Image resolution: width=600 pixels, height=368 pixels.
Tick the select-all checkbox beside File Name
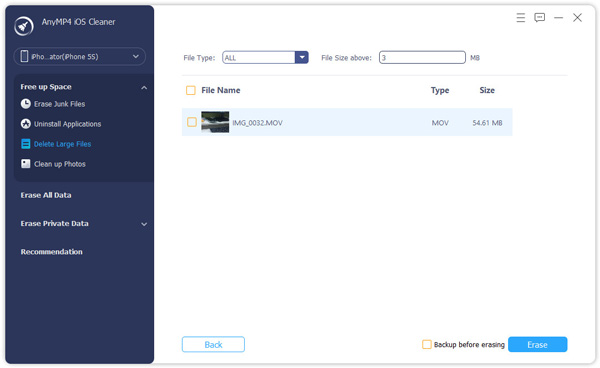point(191,90)
